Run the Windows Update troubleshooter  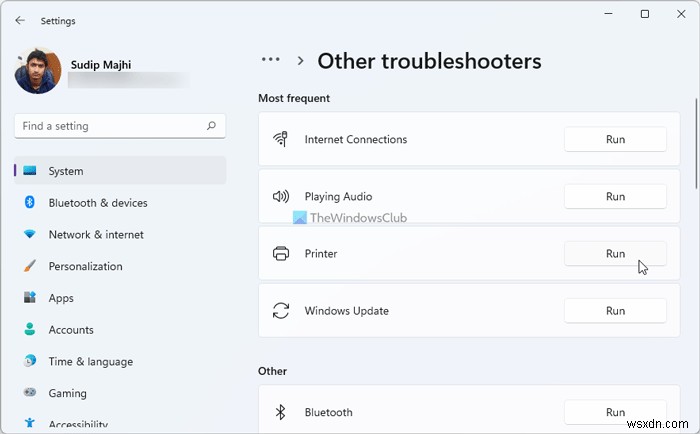[x=615, y=311]
